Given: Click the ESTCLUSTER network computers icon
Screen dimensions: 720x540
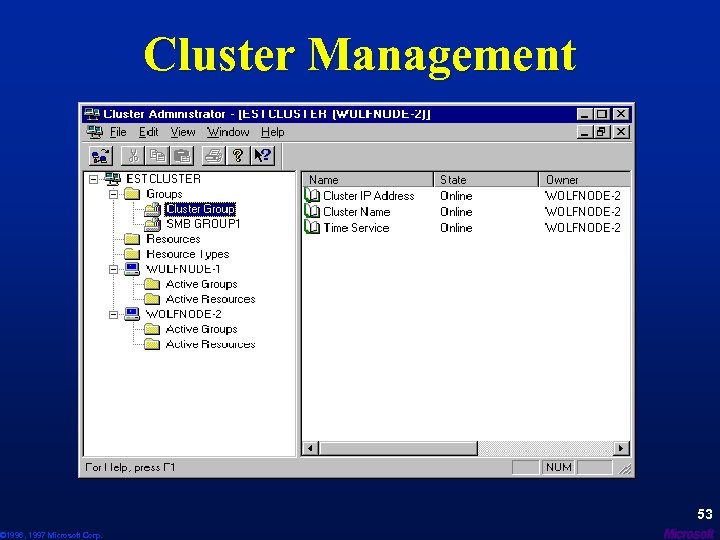Looking at the screenshot, I should 113,179.
